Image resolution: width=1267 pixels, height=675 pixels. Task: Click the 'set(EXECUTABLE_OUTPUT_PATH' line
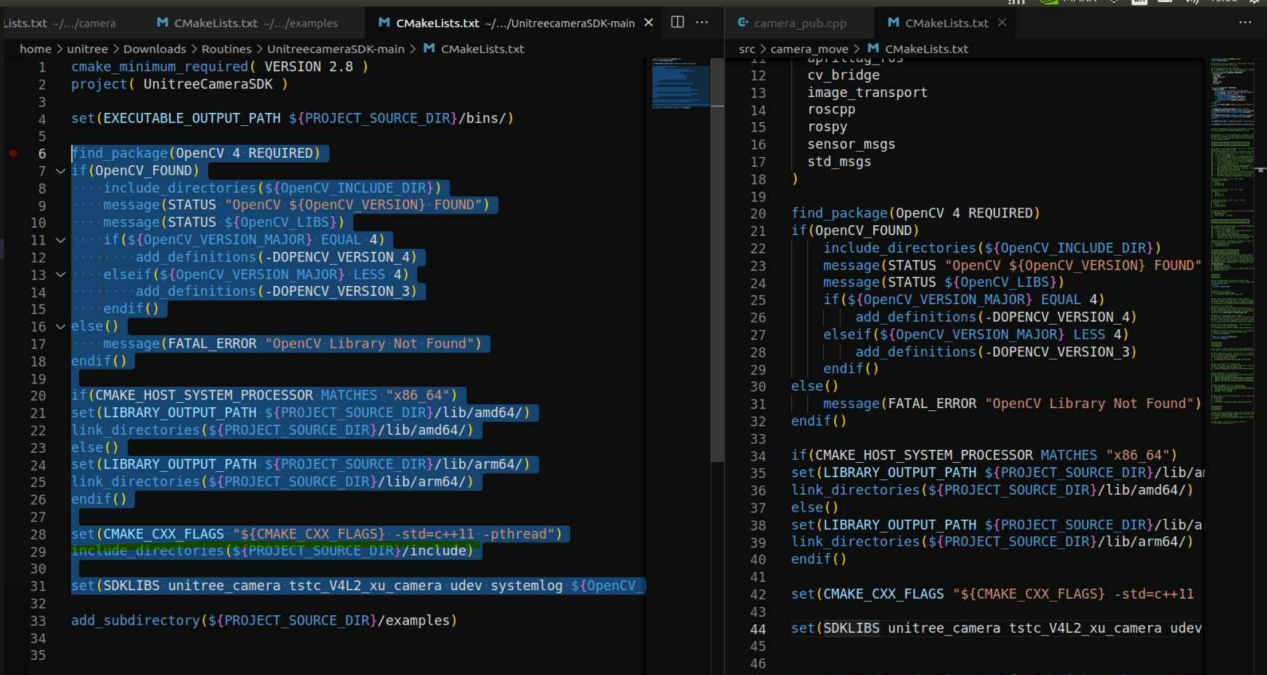point(292,118)
